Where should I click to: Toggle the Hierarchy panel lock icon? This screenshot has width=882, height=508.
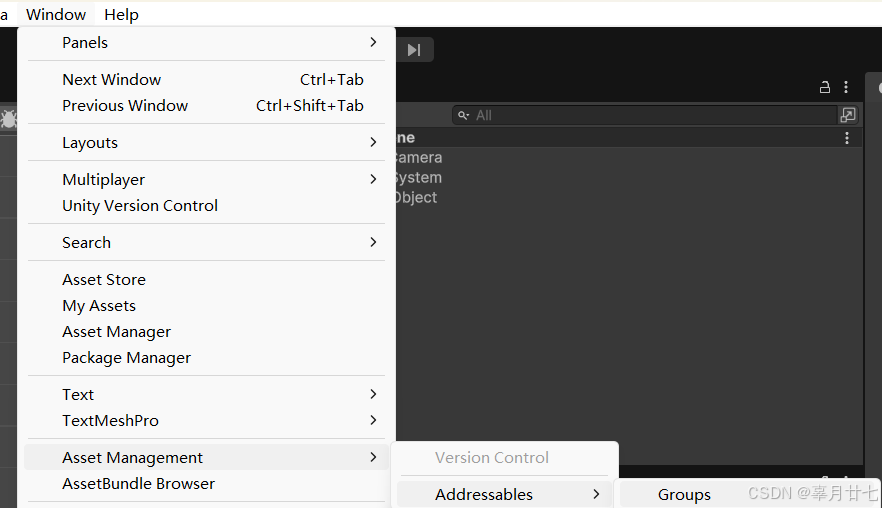pyautogui.click(x=825, y=87)
